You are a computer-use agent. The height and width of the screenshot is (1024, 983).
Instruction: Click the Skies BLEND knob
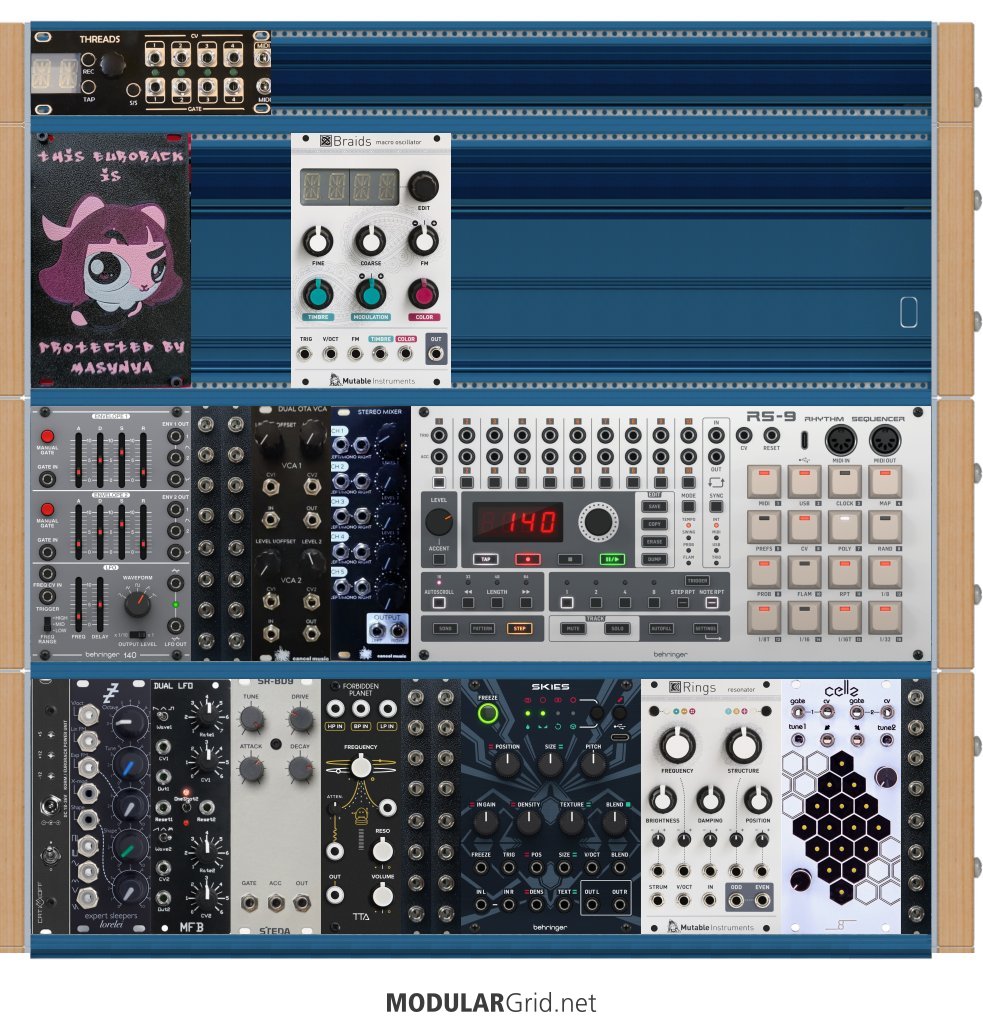pyautogui.click(x=614, y=823)
